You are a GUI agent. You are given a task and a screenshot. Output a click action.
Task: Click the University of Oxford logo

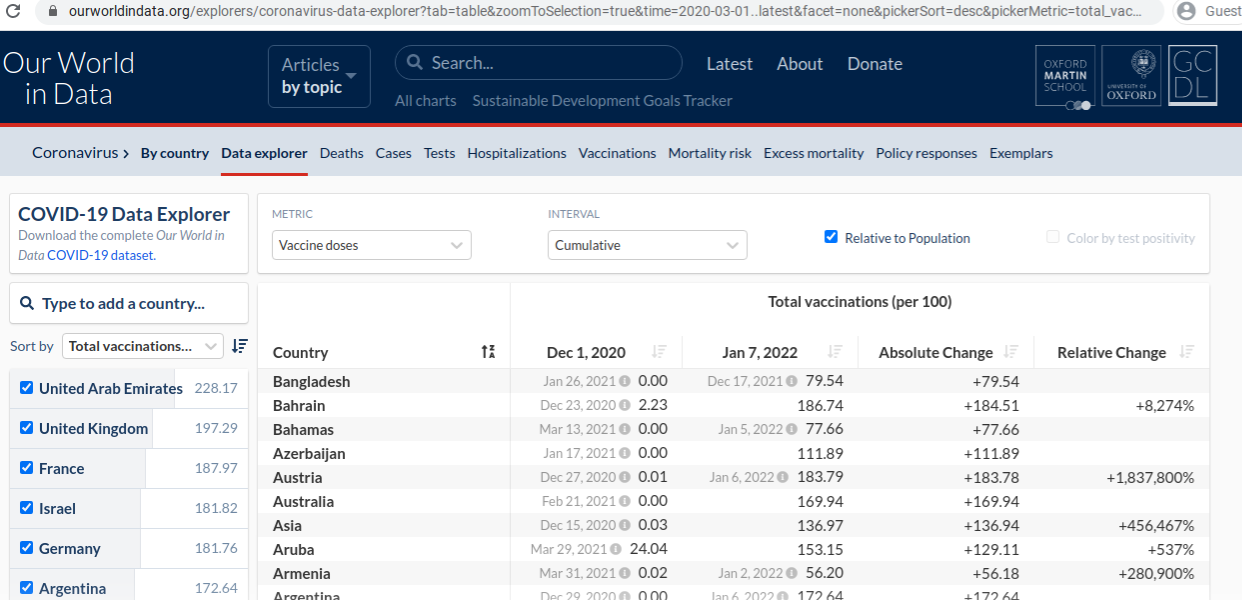[x=1131, y=76]
